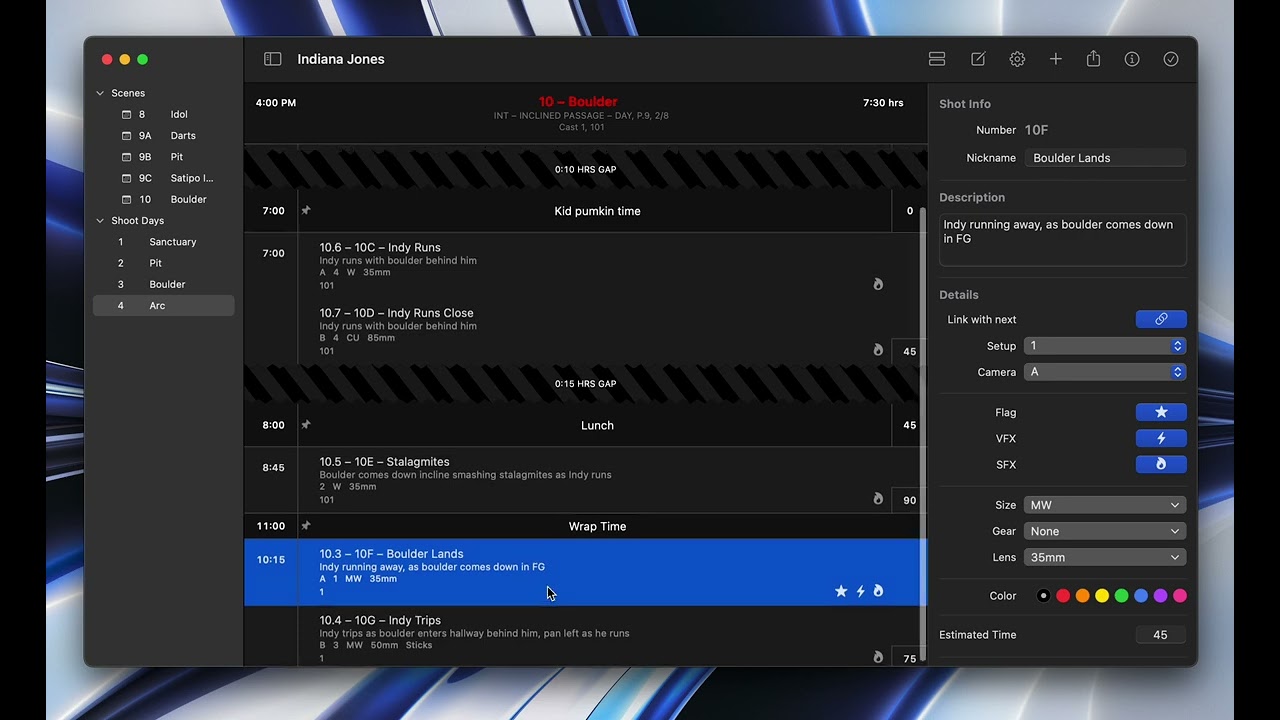Open the Gear dropdown showing None
Viewport: 1280px width, 720px height.
pyautogui.click(x=1105, y=531)
